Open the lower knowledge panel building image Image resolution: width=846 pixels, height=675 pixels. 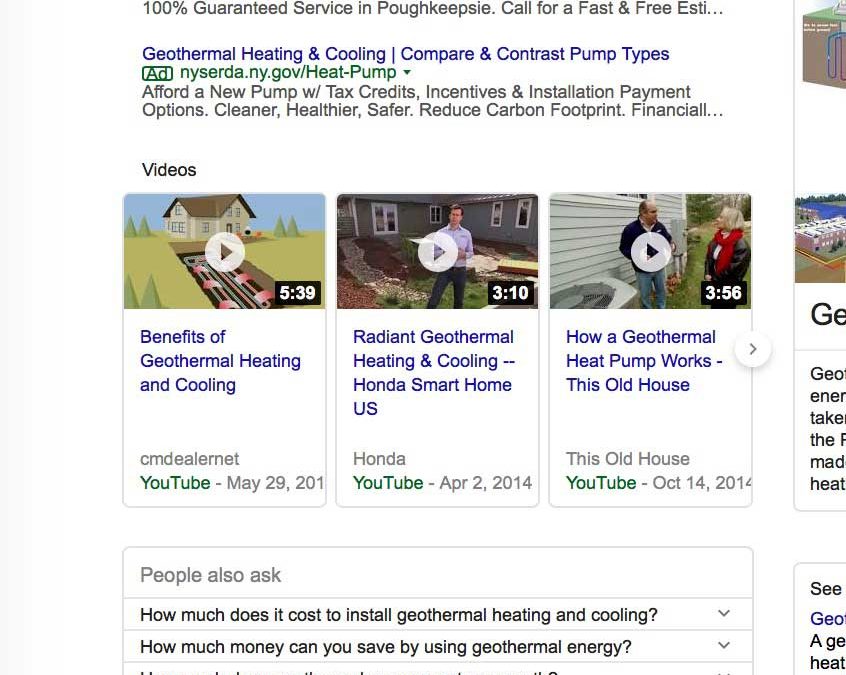[821, 238]
